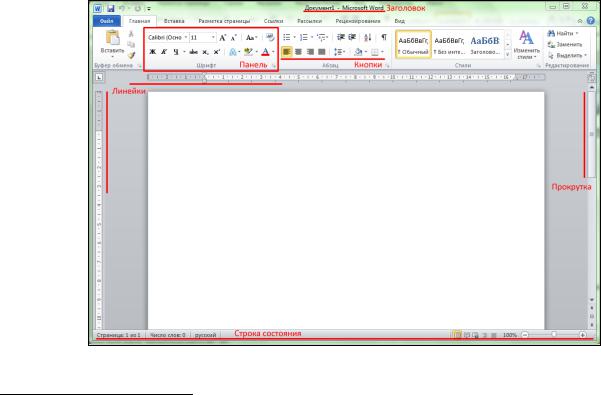601x395 pixels.
Task: Click the Shading paint bucket icon
Action: coord(358,52)
